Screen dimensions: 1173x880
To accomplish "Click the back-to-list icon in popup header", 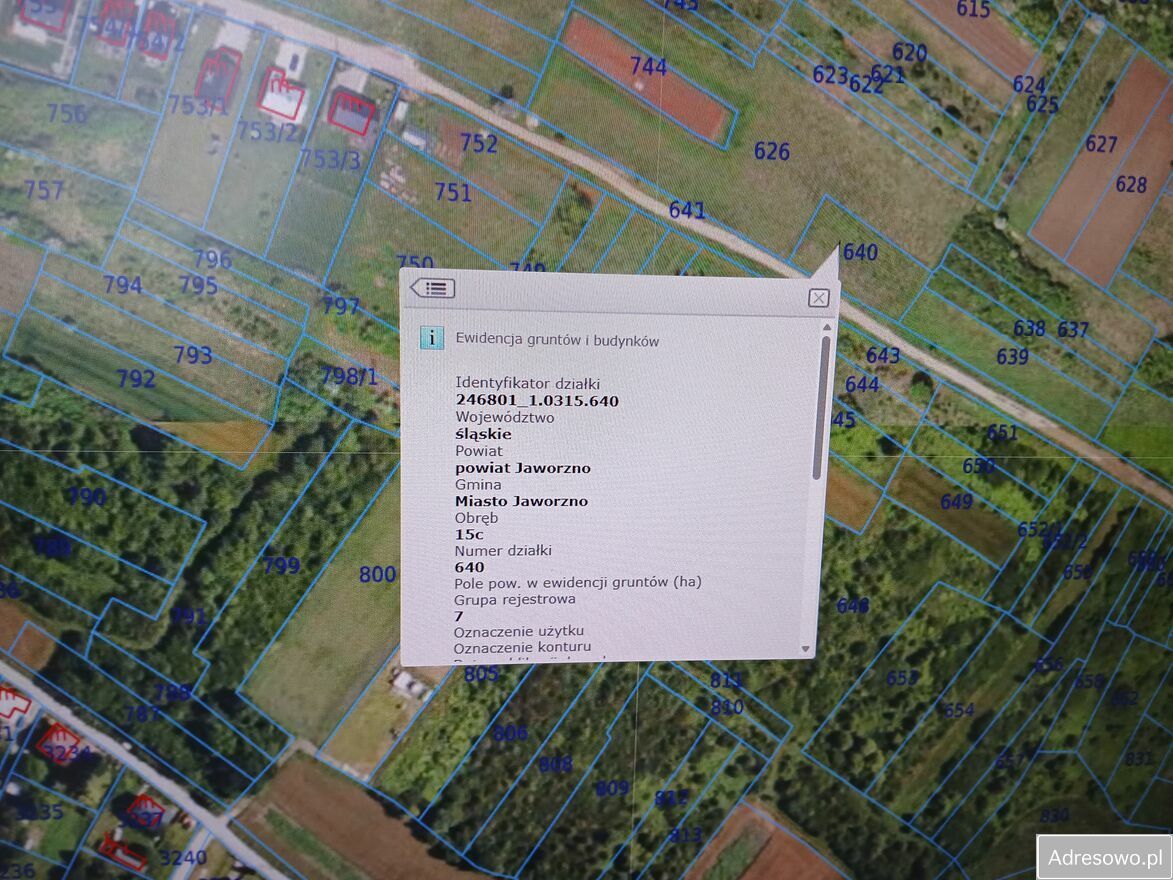I will point(433,288).
